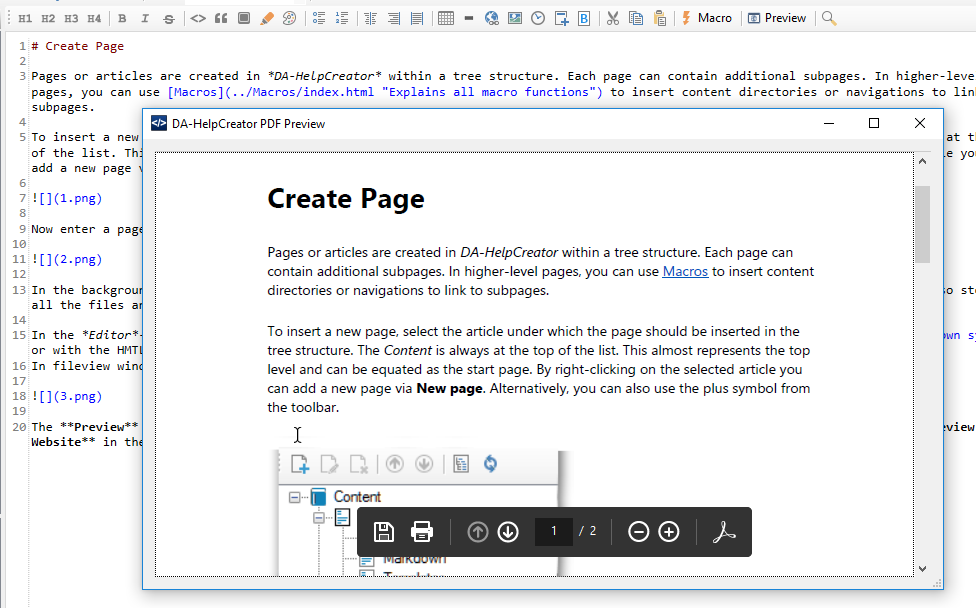Image resolution: width=976 pixels, height=608 pixels.
Task: Zoom in the PDF preview
Action: tap(669, 531)
